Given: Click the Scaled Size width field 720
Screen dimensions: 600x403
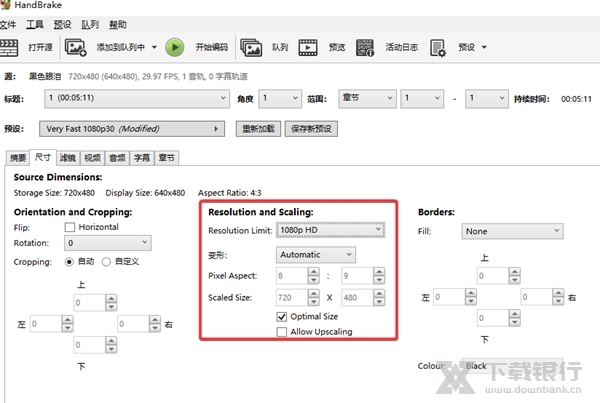Looking at the screenshot, I should [x=292, y=298].
